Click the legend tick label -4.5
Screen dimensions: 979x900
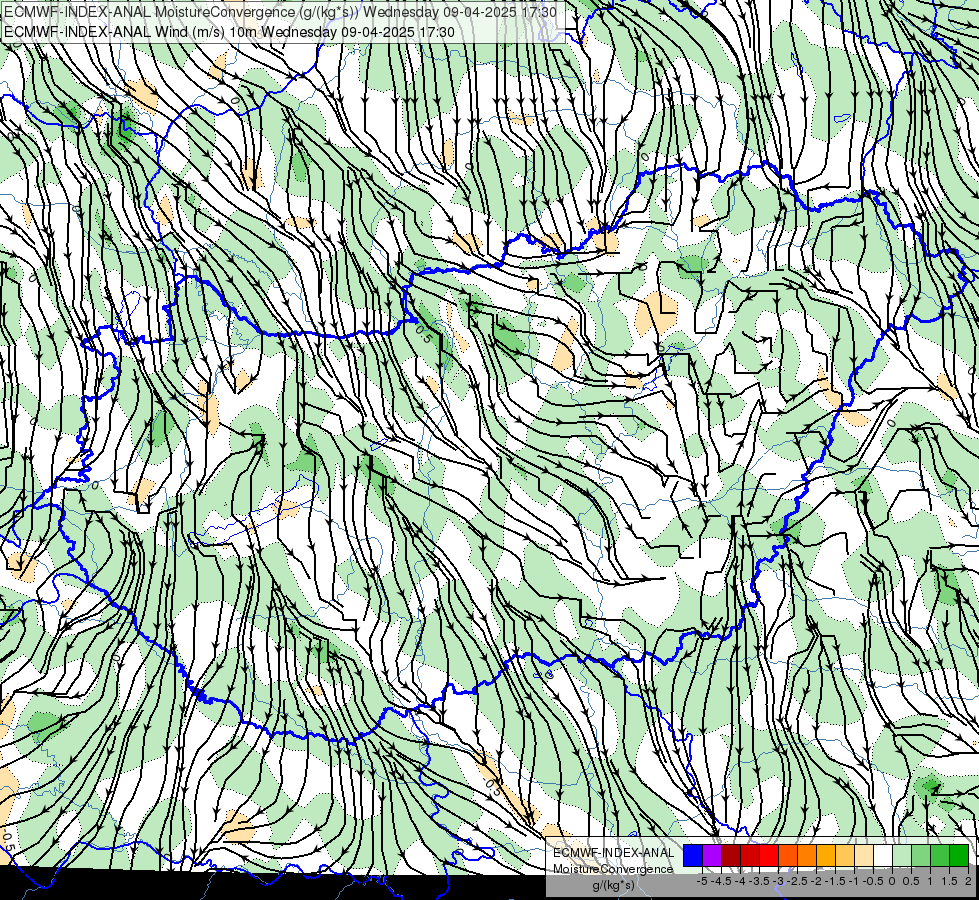(x=721, y=881)
